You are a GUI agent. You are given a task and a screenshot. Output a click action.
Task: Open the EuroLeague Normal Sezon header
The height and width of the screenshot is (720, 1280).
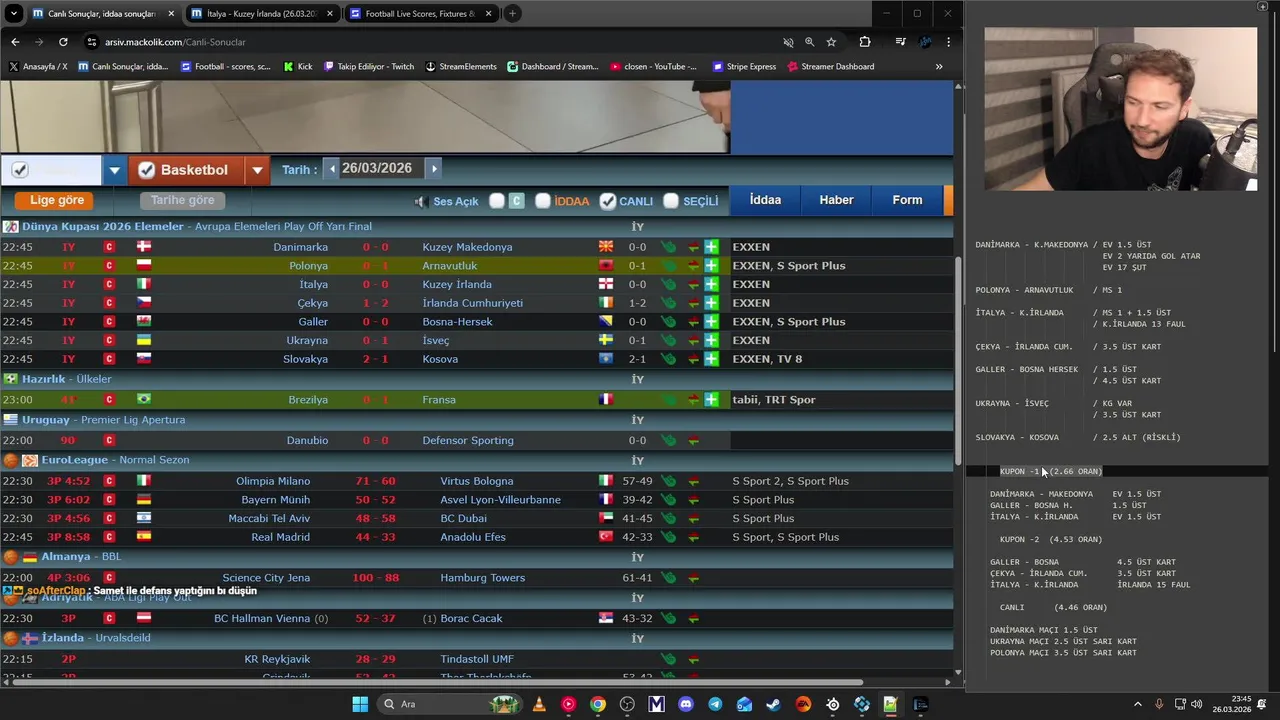[115, 460]
